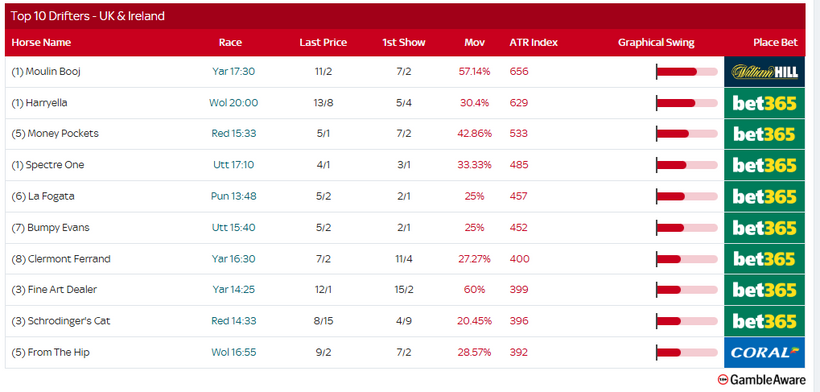Click the Coral logo for From The Hip

click(765, 352)
